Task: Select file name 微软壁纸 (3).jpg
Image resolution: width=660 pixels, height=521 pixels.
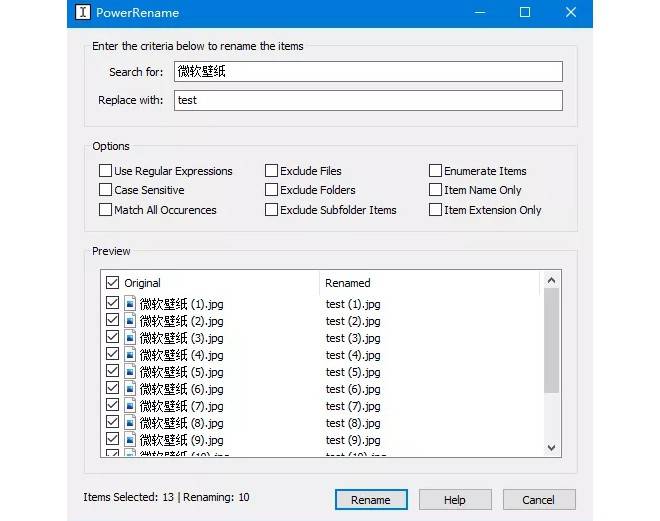Action: click(x=181, y=338)
